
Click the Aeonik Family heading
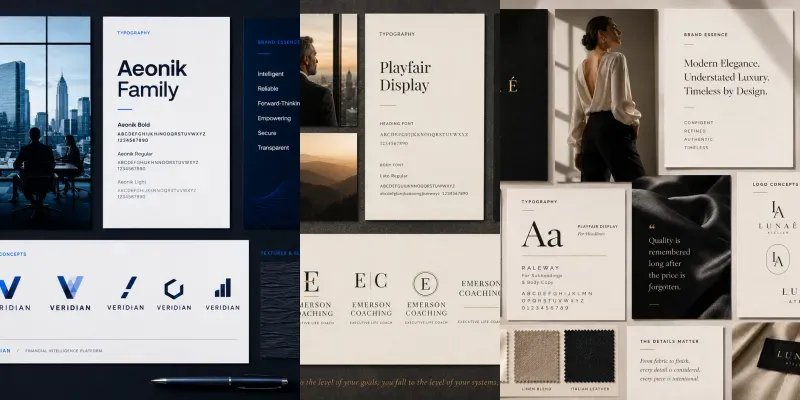click(152, 79)
